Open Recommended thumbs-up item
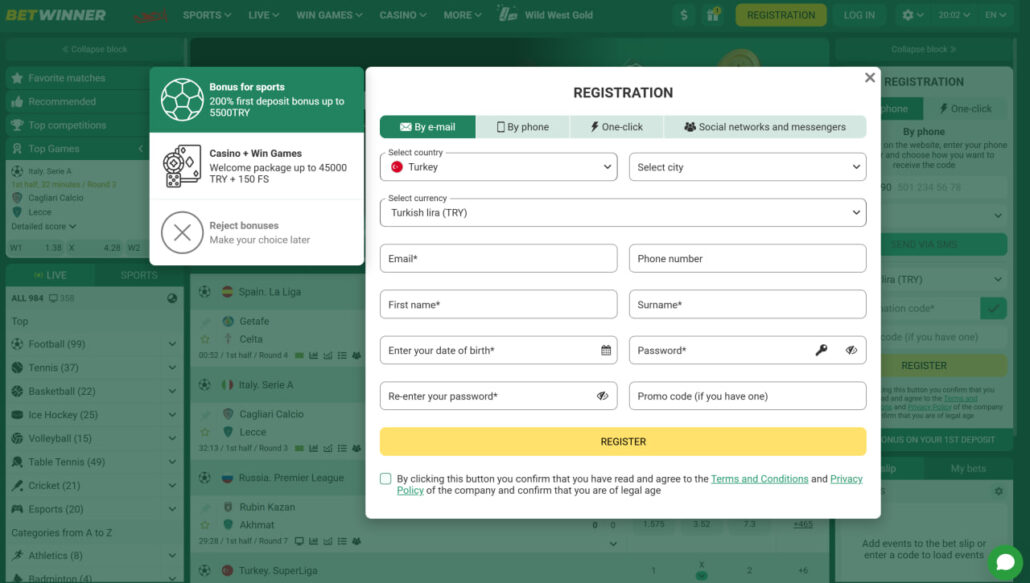 tap(78, 102)
